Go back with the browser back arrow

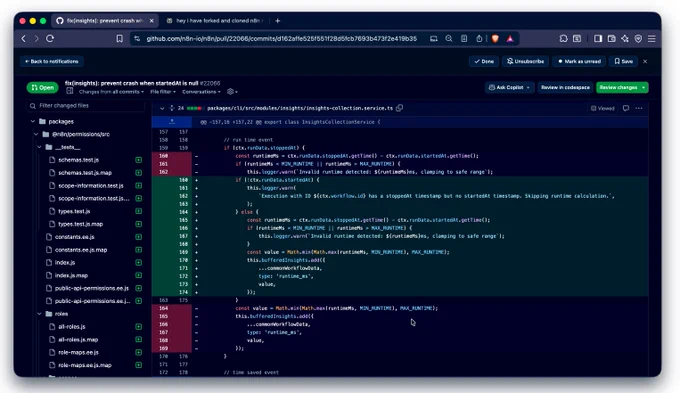pyautogui.click(x=23, y=39)
